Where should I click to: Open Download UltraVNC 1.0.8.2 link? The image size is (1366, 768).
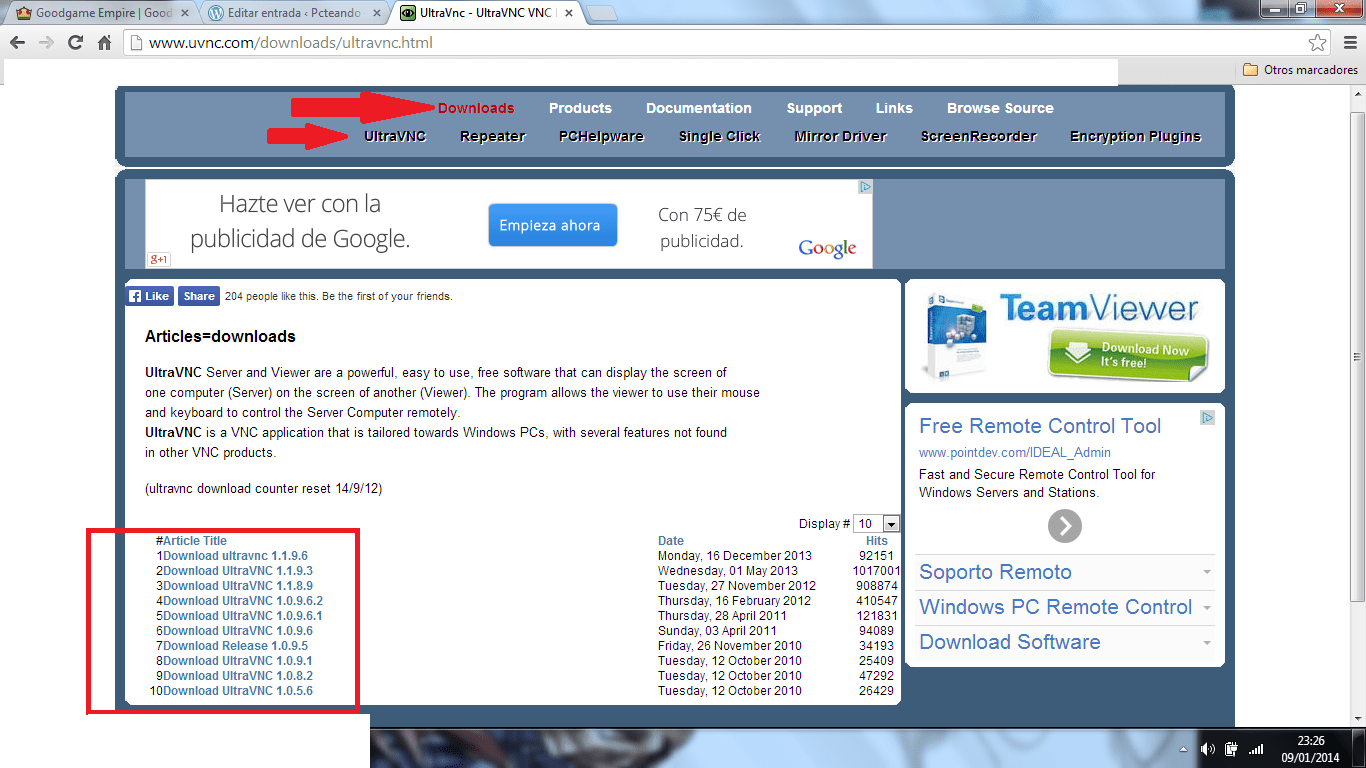(238, 676)
